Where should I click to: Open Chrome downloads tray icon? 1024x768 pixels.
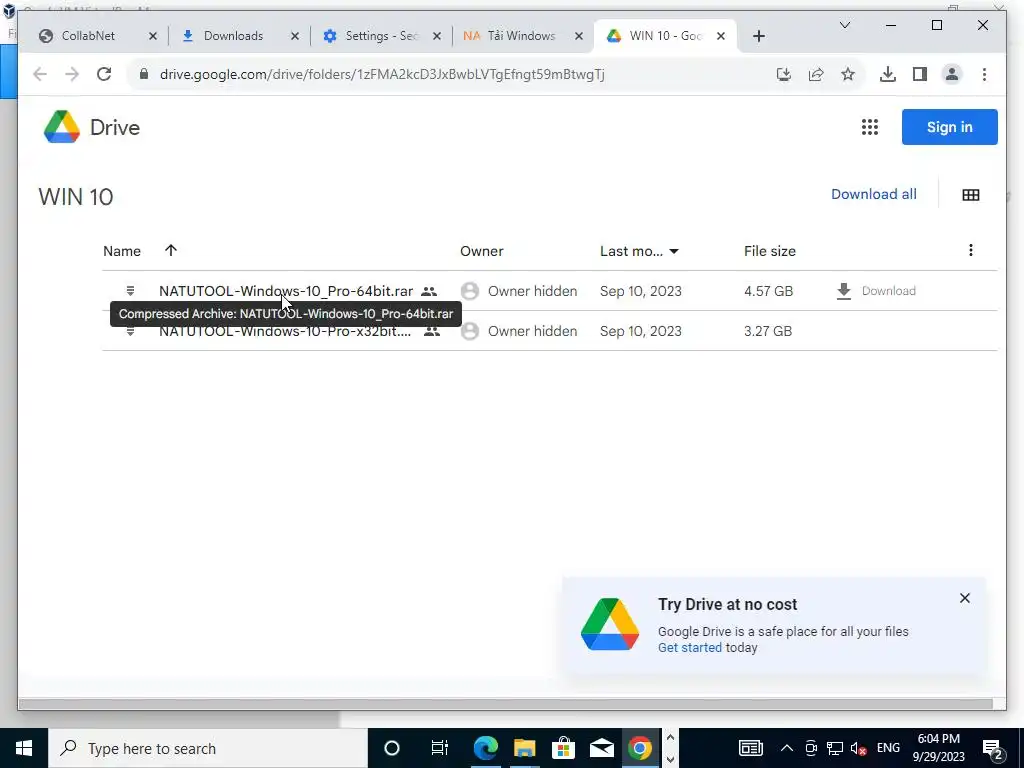point(888,74)
